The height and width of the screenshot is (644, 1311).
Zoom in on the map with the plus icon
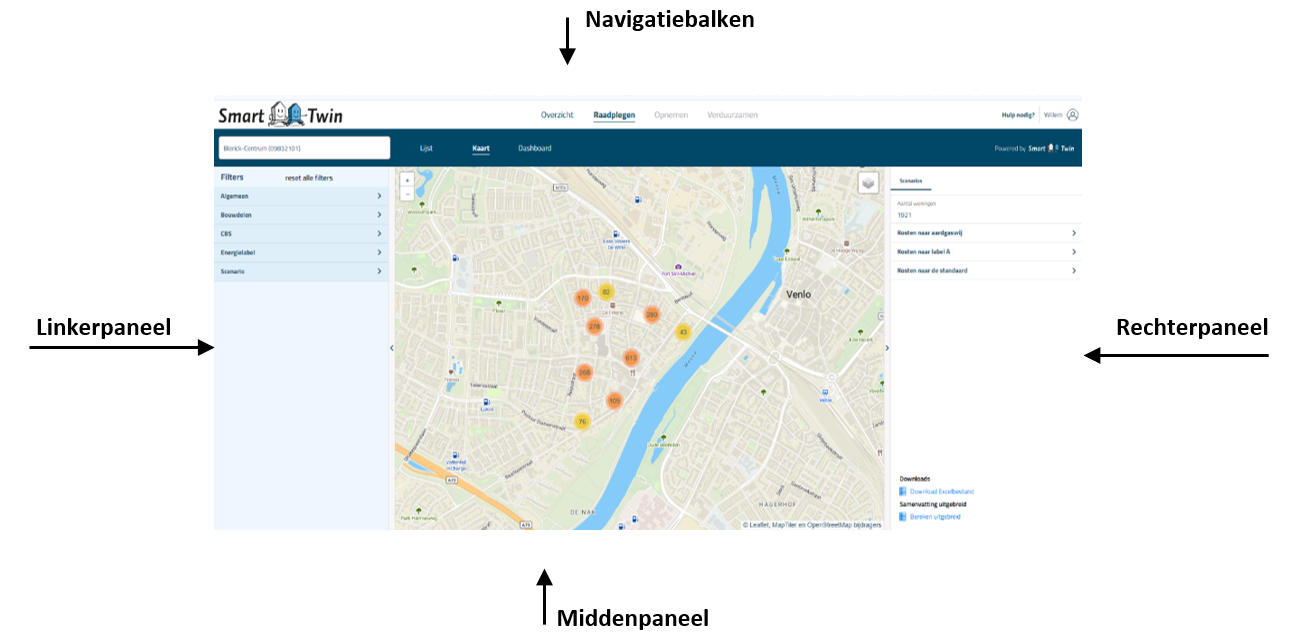click(407, 181)
